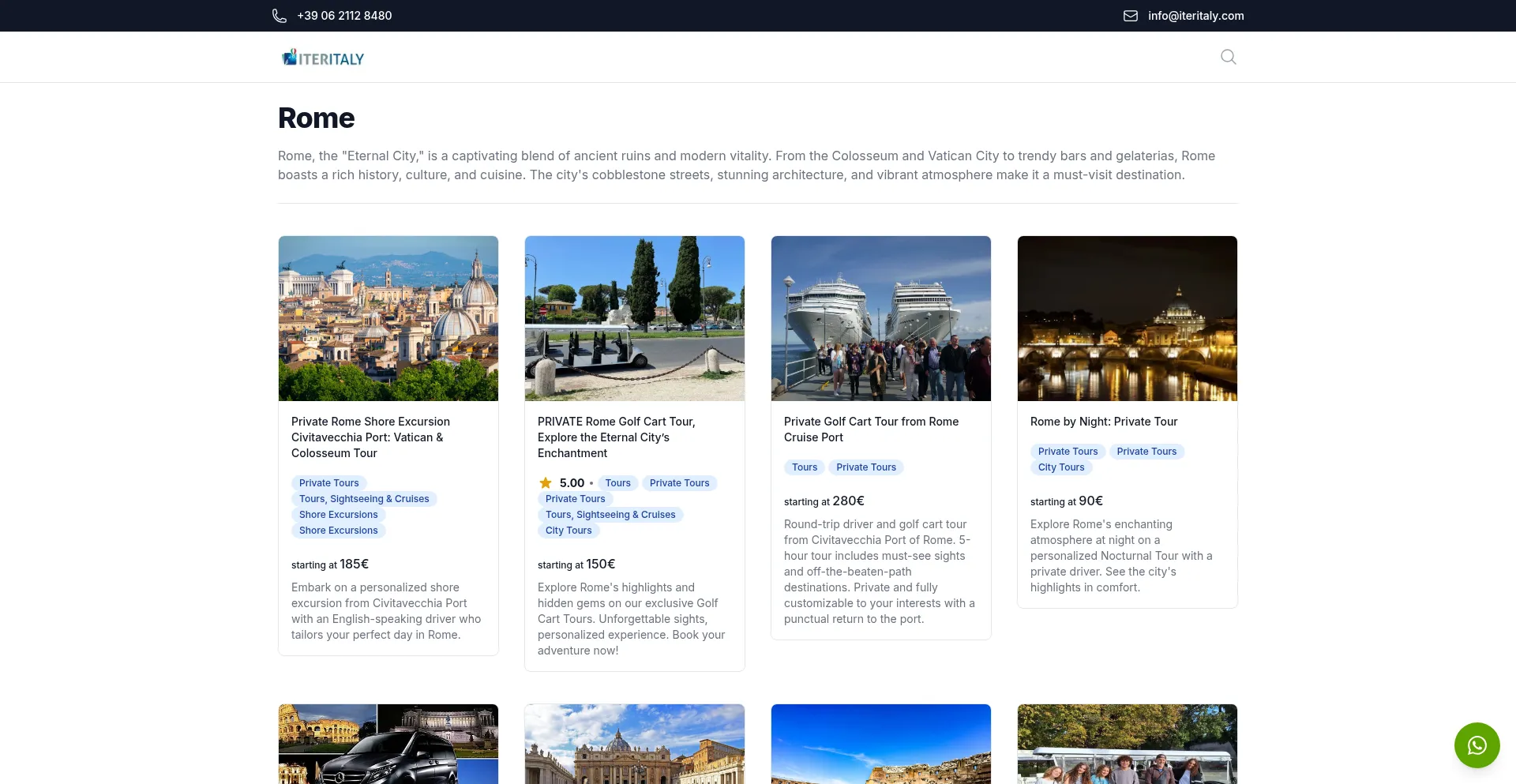Screen dimensions: 1516x784
Task: Open Private Golf Cart Tour from Cruise Port
Action: [x=871, y=430]
